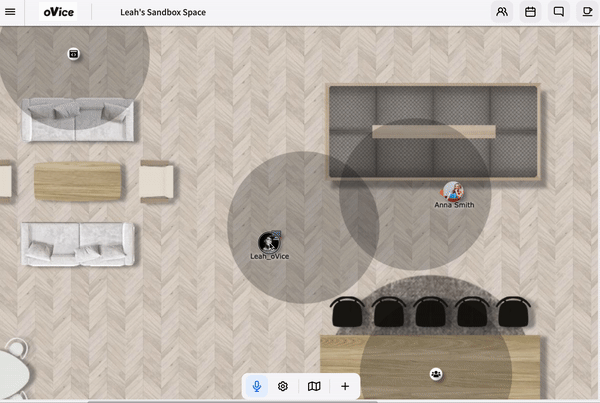Click the Anna Smith name label
This screenshot has width=600, height=403.
click(x=454, y=205)
